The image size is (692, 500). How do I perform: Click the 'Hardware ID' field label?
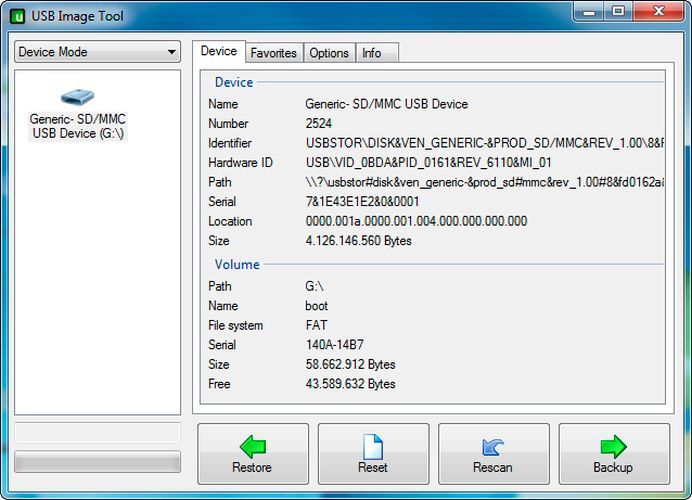click(x=241, y=162)
